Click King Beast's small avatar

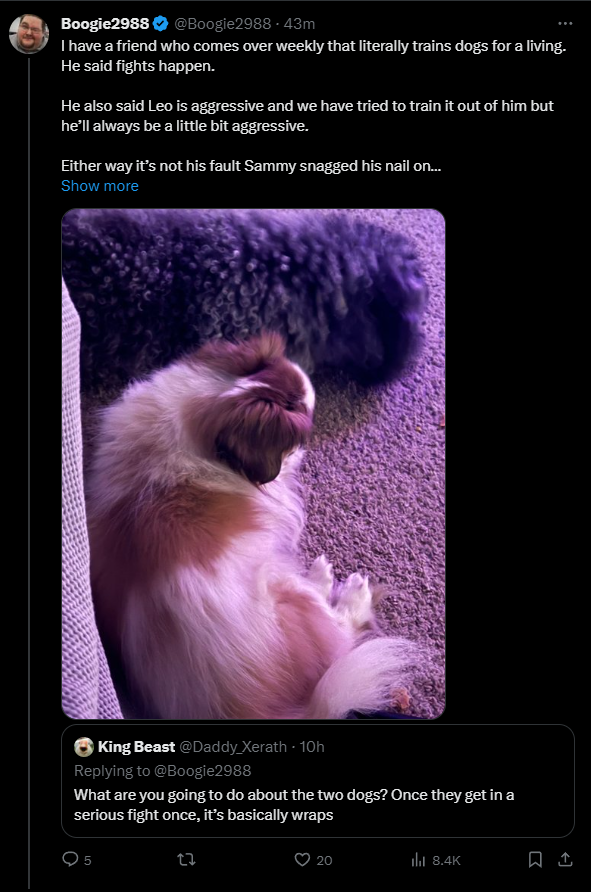[x=84, y=747]
